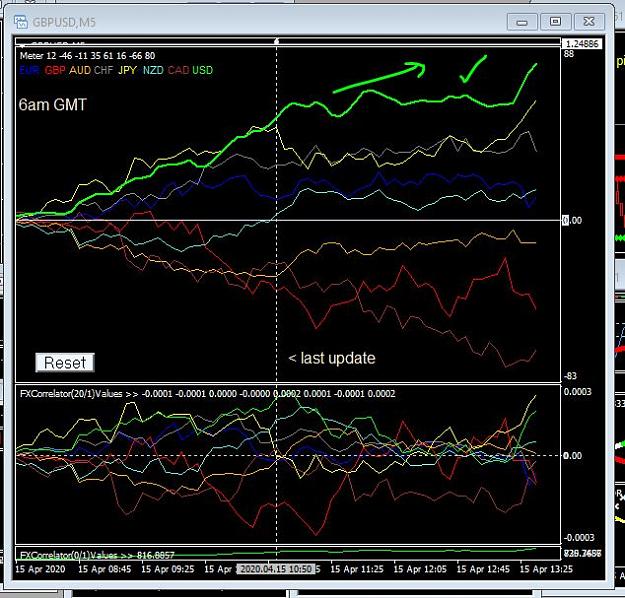Click the GBPUSD,M5 window title text

64,22
